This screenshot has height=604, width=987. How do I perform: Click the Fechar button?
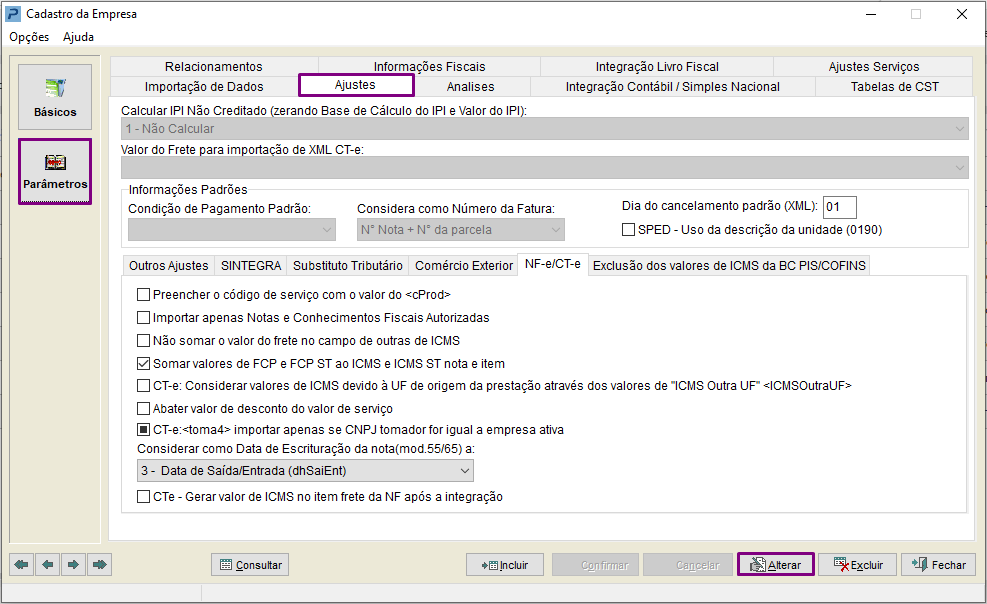tap(939, 564)
